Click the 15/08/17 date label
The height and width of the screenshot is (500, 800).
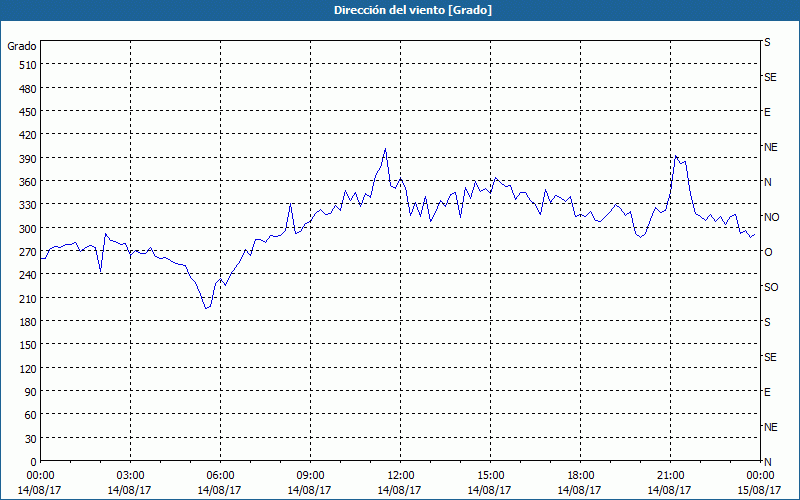[x=759, y=490]
